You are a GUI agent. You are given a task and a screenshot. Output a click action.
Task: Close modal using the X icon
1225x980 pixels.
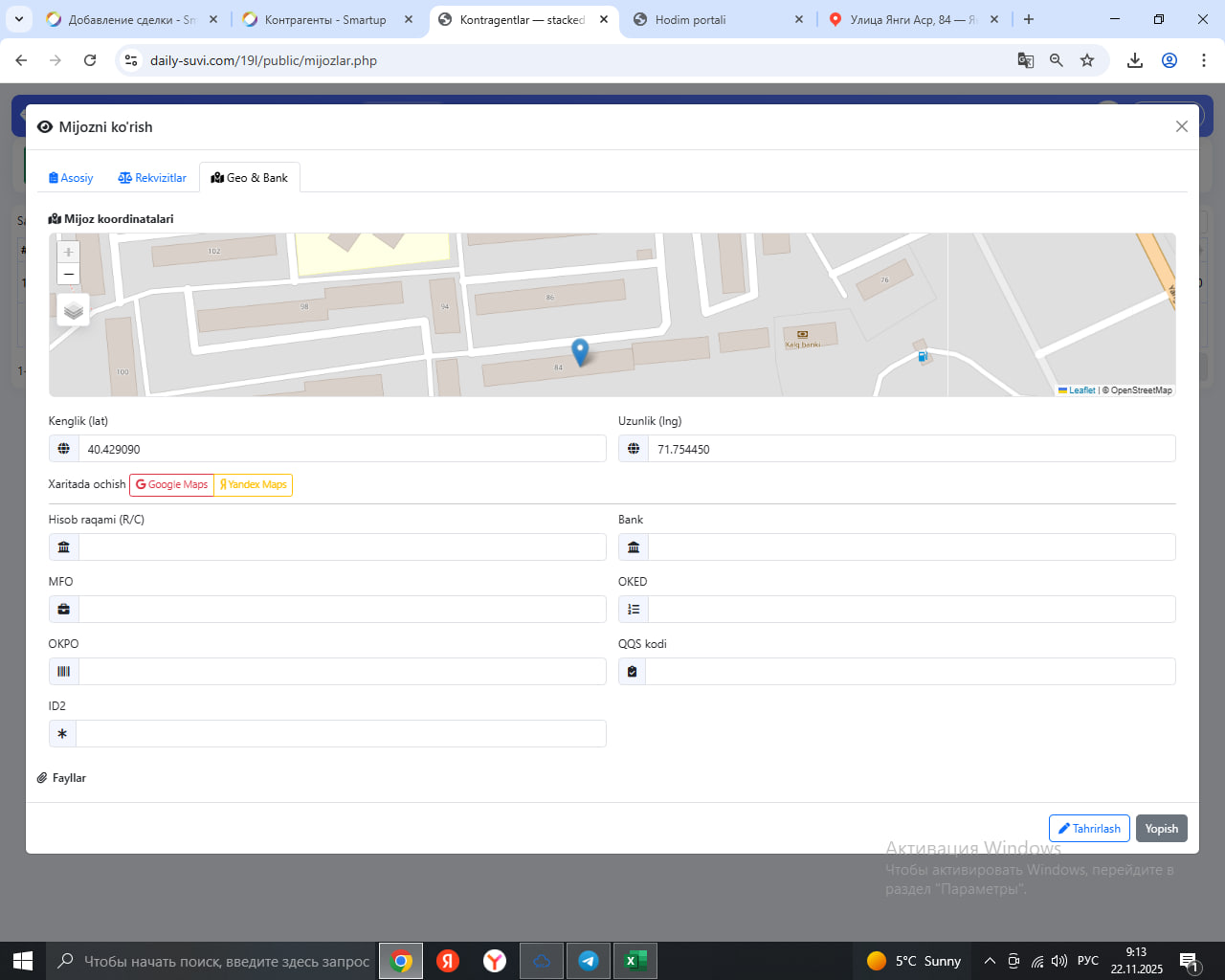click(1182, 126)
